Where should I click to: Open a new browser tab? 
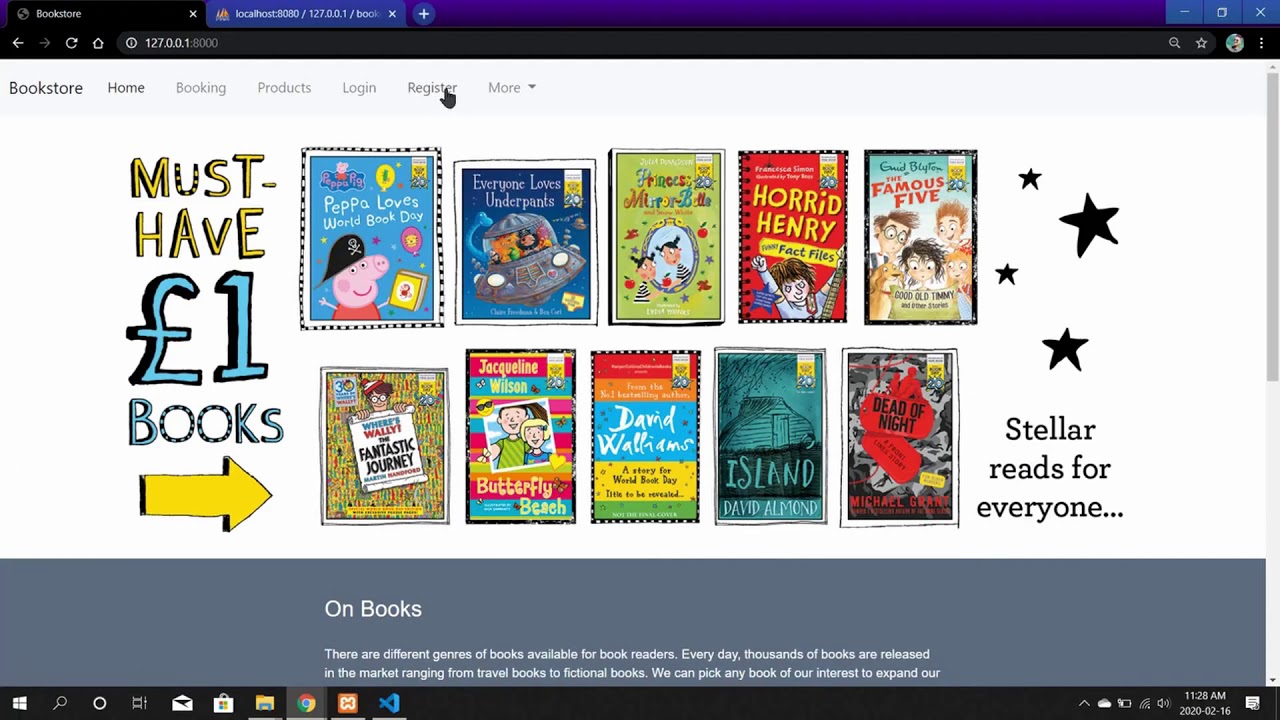[x=424, y=14]
